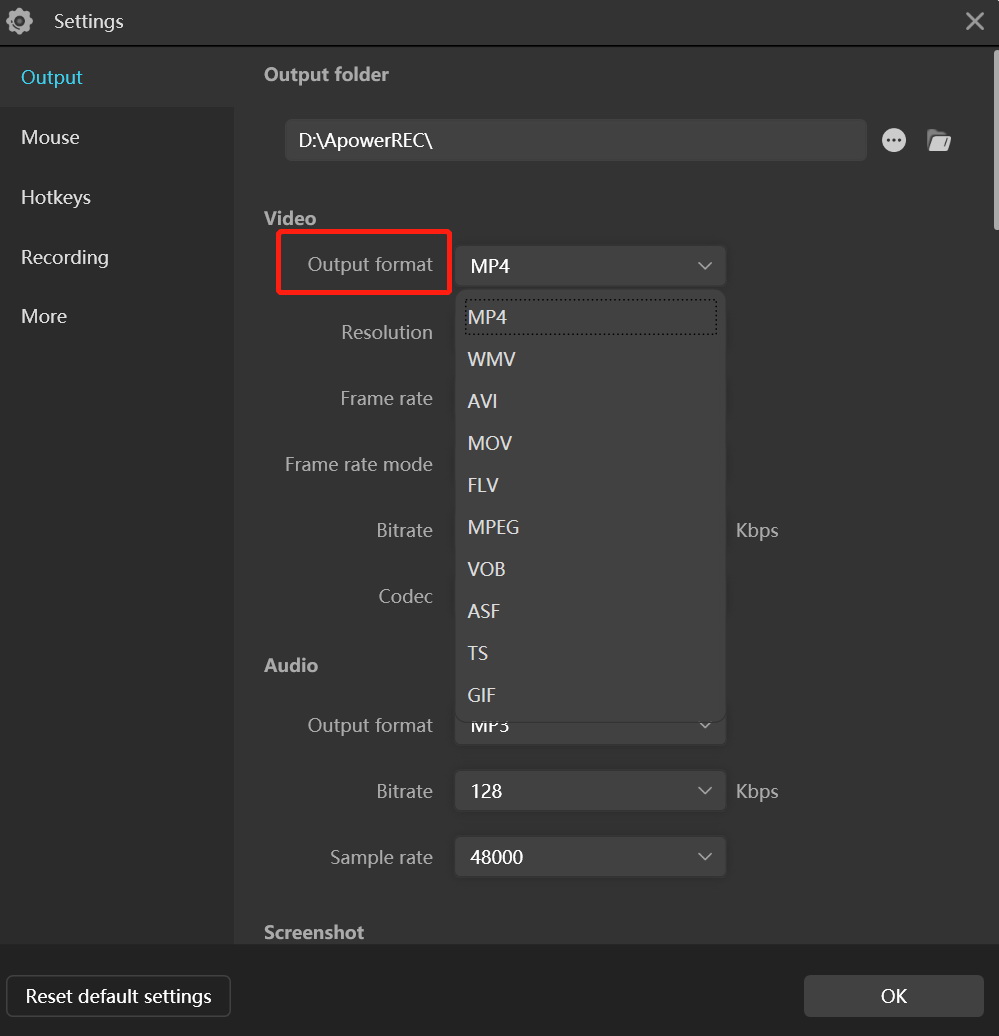Click the browse folder ellipsis icon
999x1036 pixels.
(x=893, y=141)
